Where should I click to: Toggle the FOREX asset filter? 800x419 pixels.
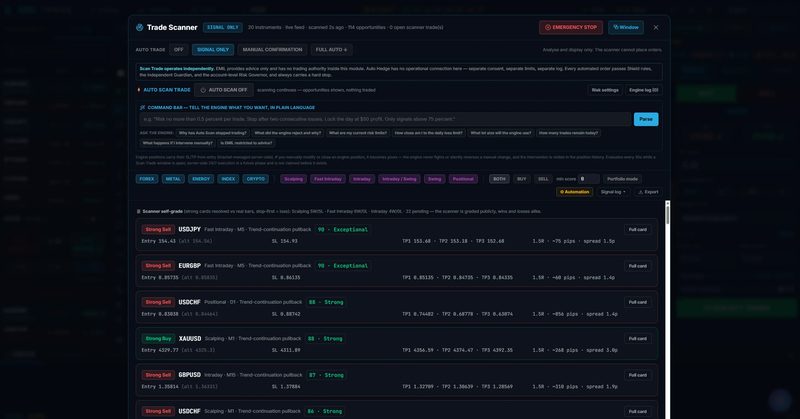[x=147, y=179]
